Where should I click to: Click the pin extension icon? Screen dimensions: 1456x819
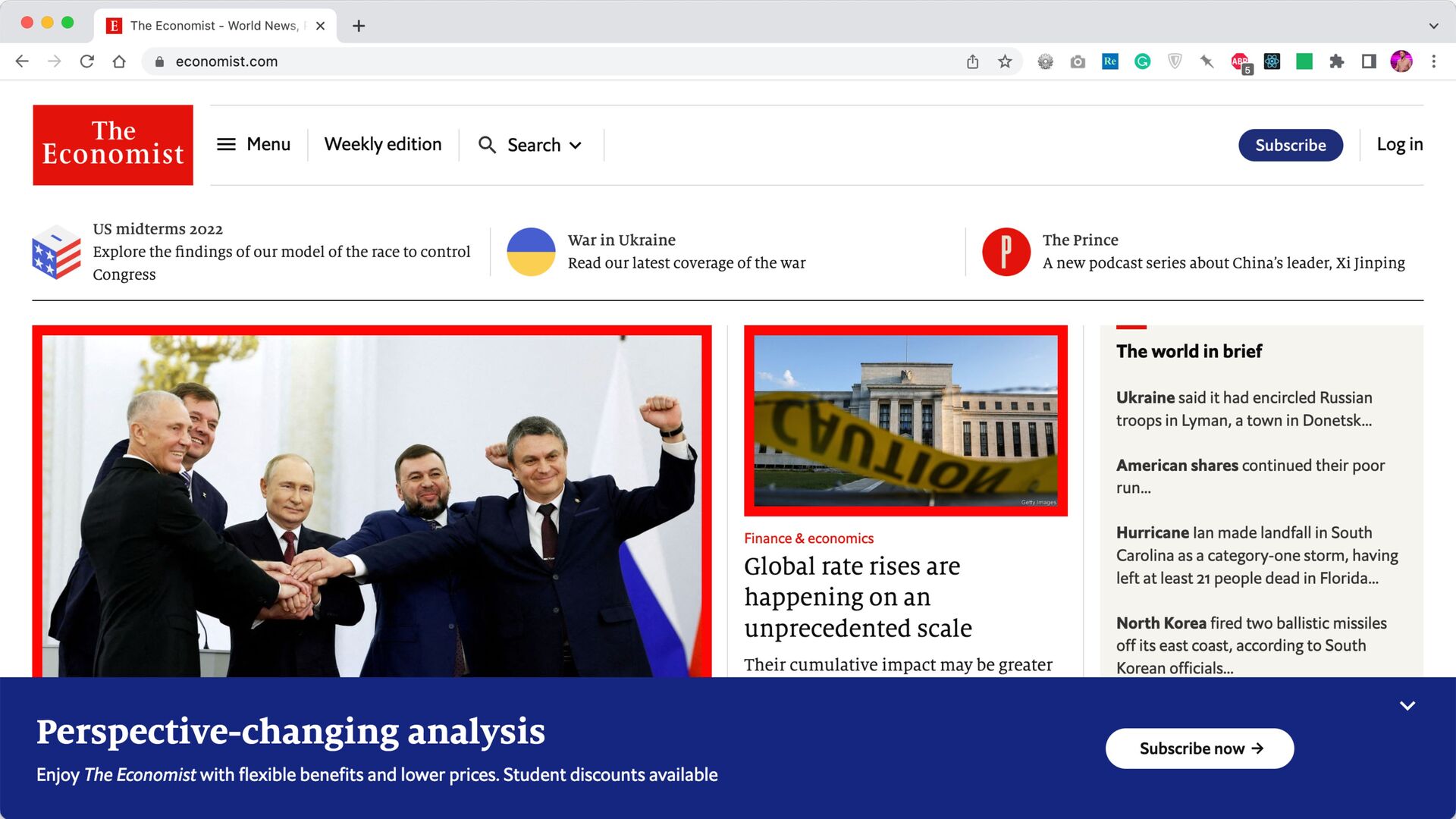1207,61
